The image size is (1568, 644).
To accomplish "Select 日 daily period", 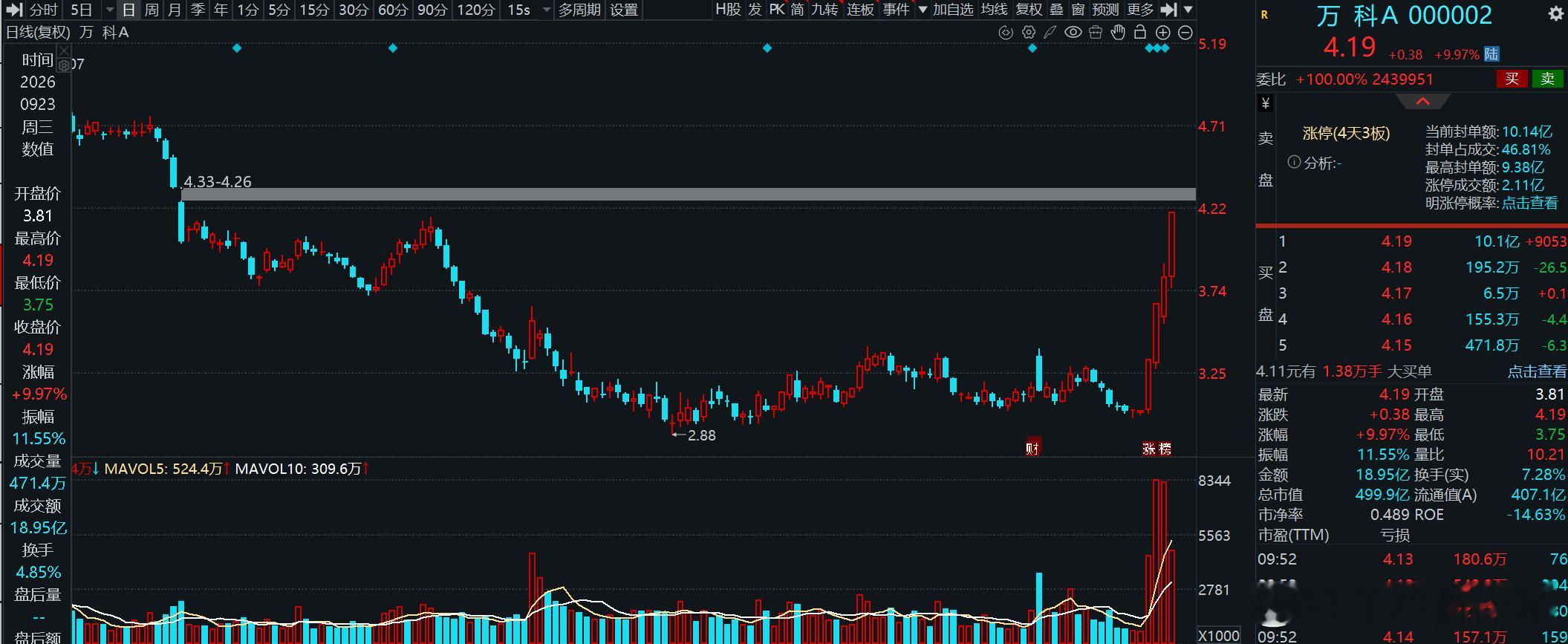I will pyautogui.click(x=129, y=10).
